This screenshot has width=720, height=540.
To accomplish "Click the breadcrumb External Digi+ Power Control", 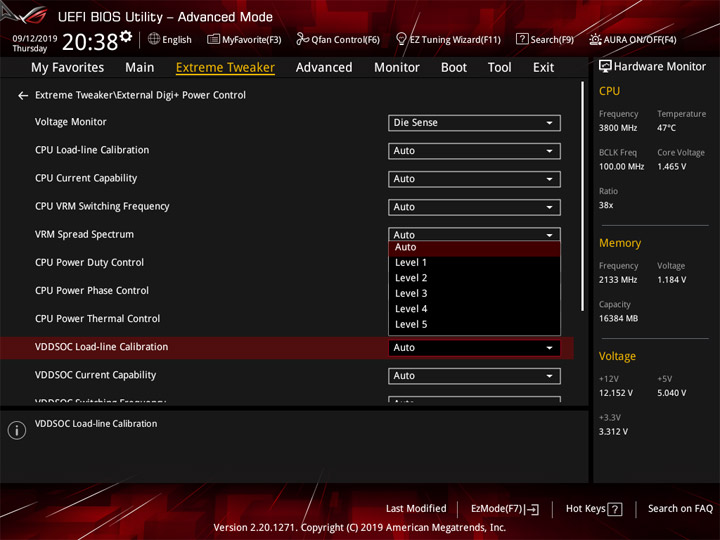I will (x=182, y=95).
